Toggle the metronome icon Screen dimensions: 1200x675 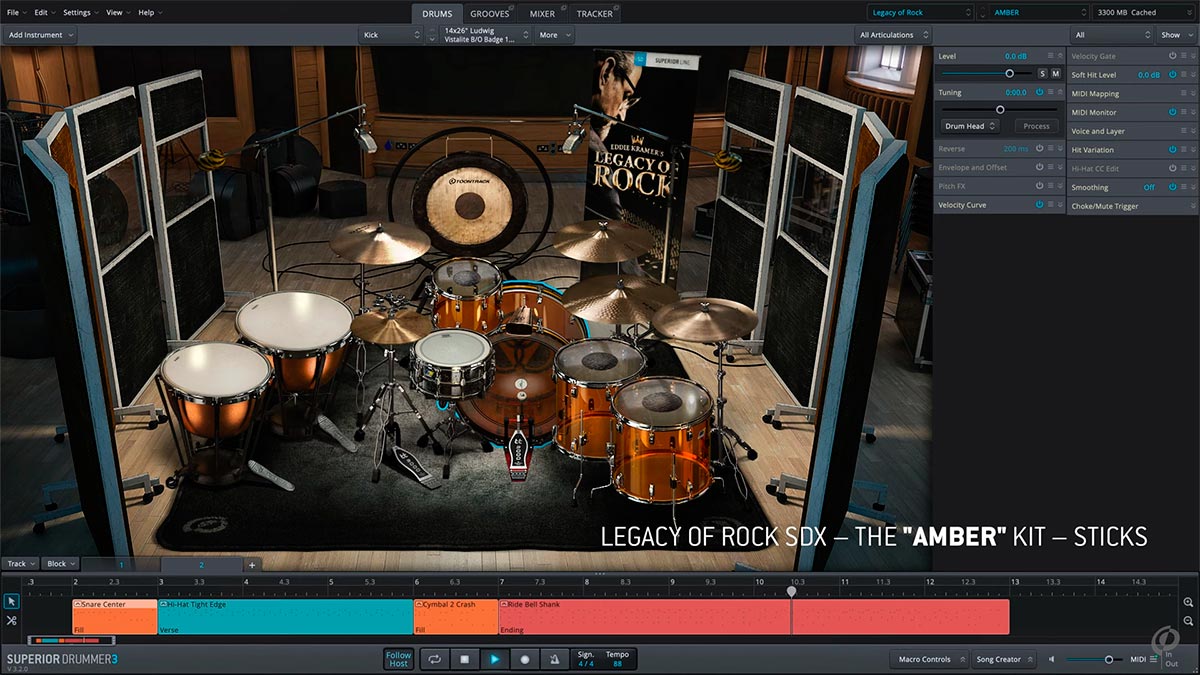tap(555, 659)
